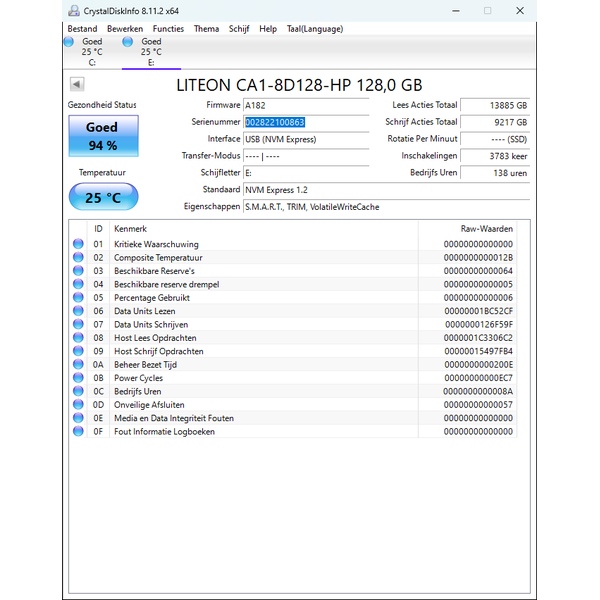Click status orb for Data Units Lezen

[78, 311]
